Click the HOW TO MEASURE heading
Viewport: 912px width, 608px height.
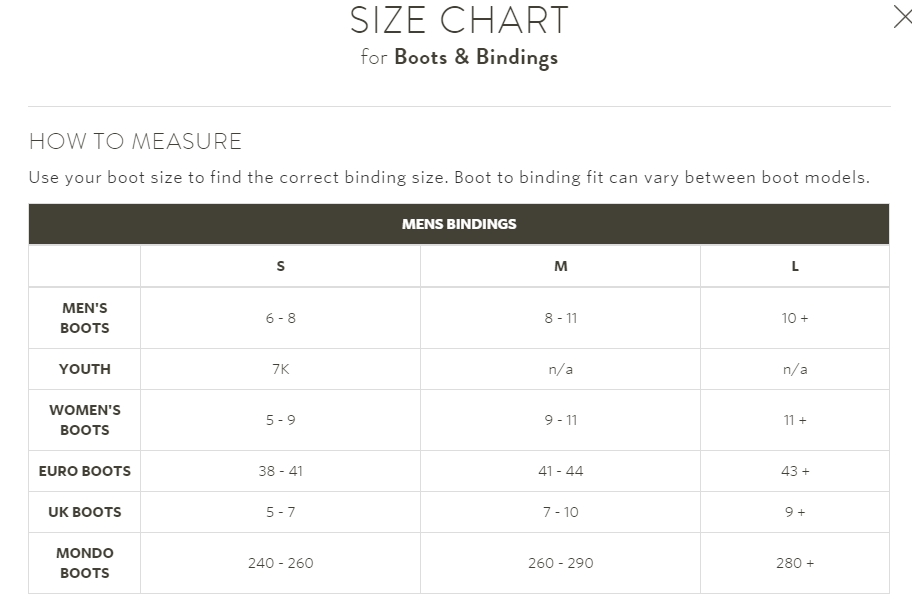135,141
